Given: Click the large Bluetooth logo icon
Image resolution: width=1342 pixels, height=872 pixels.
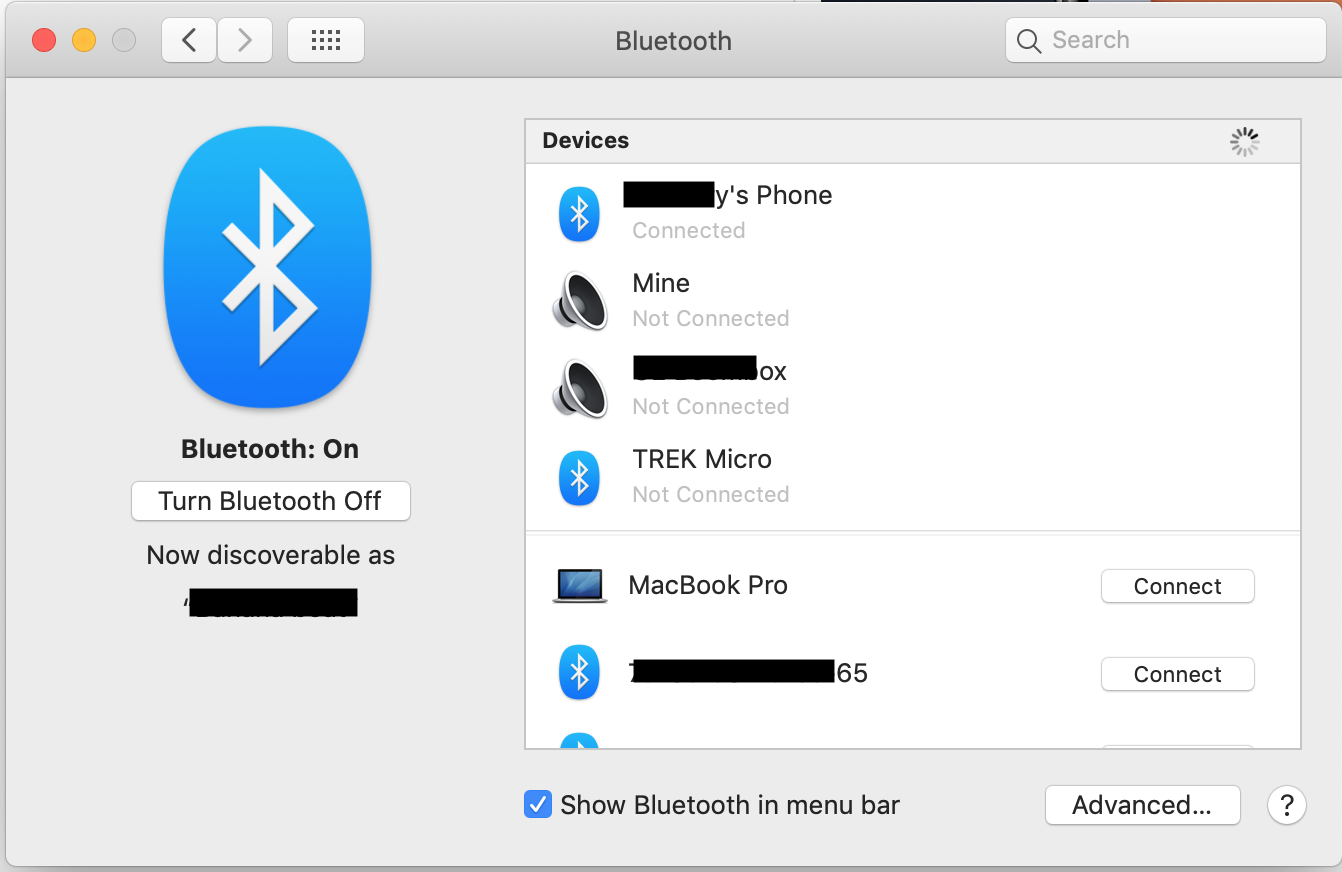Looking at the screenshot, I should click(268, 265).
